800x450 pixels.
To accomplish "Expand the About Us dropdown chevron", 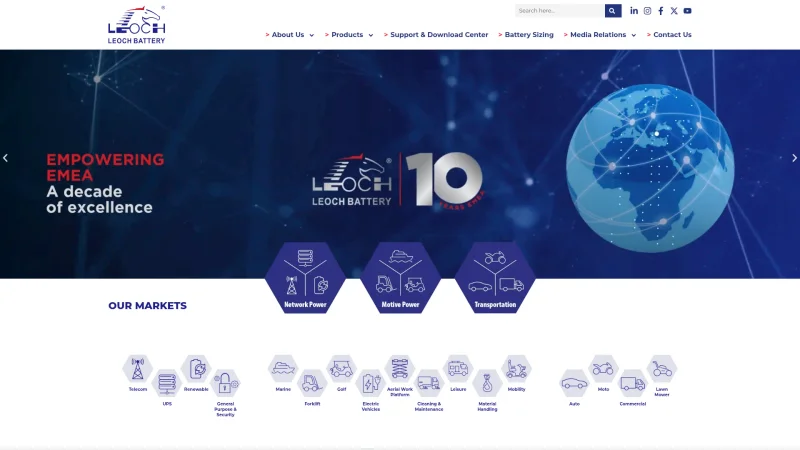I will (312, 35).
